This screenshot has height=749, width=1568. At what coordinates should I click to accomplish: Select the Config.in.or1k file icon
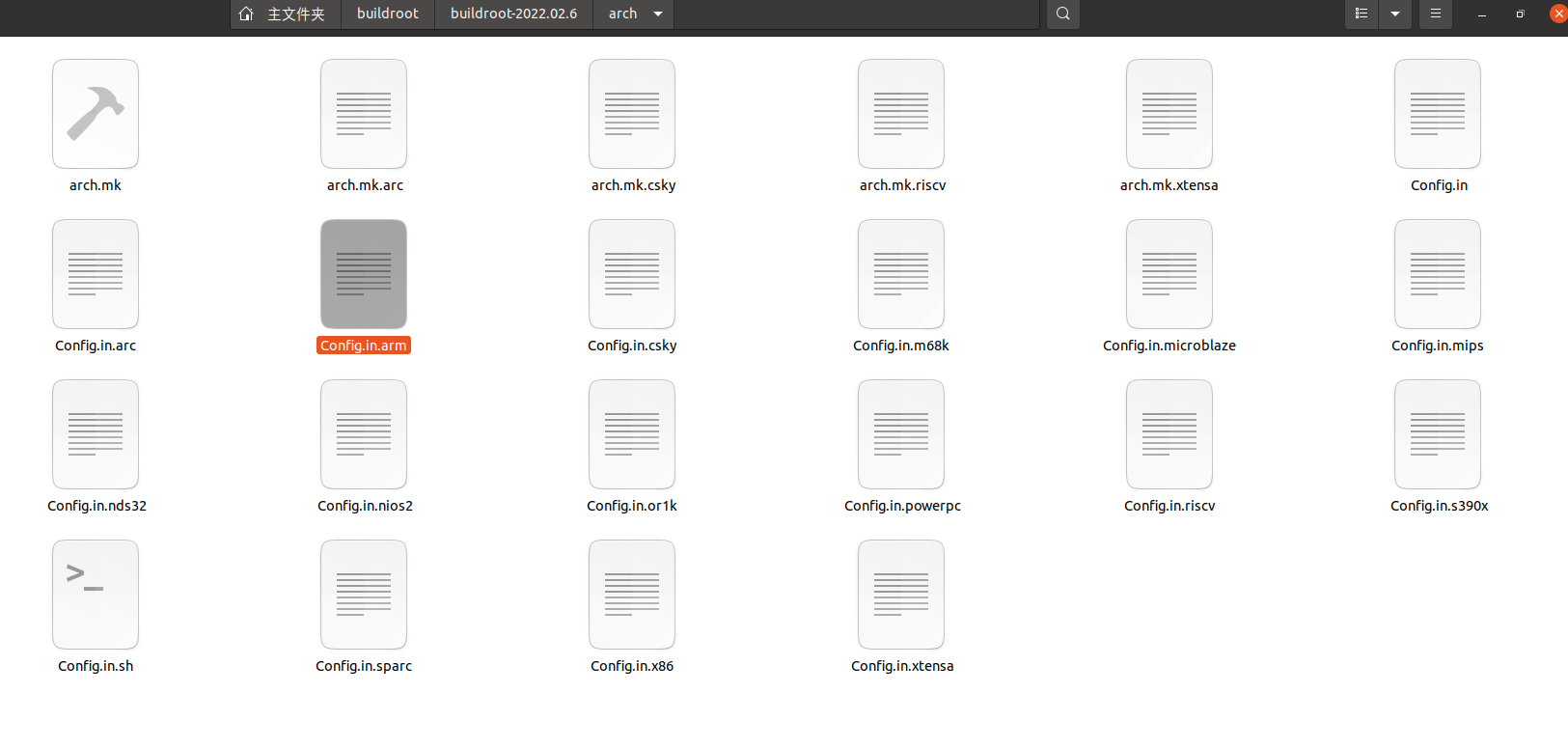632,434
